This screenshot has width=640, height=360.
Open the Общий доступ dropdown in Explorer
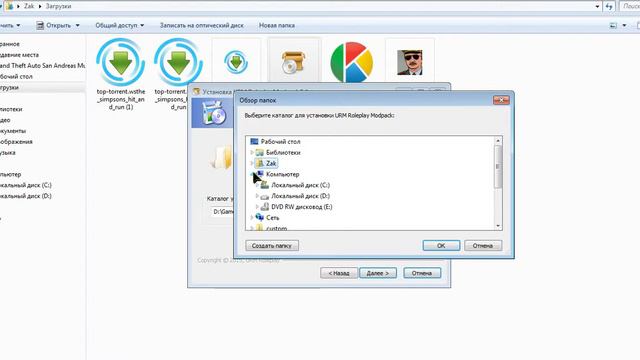point(120,25)
